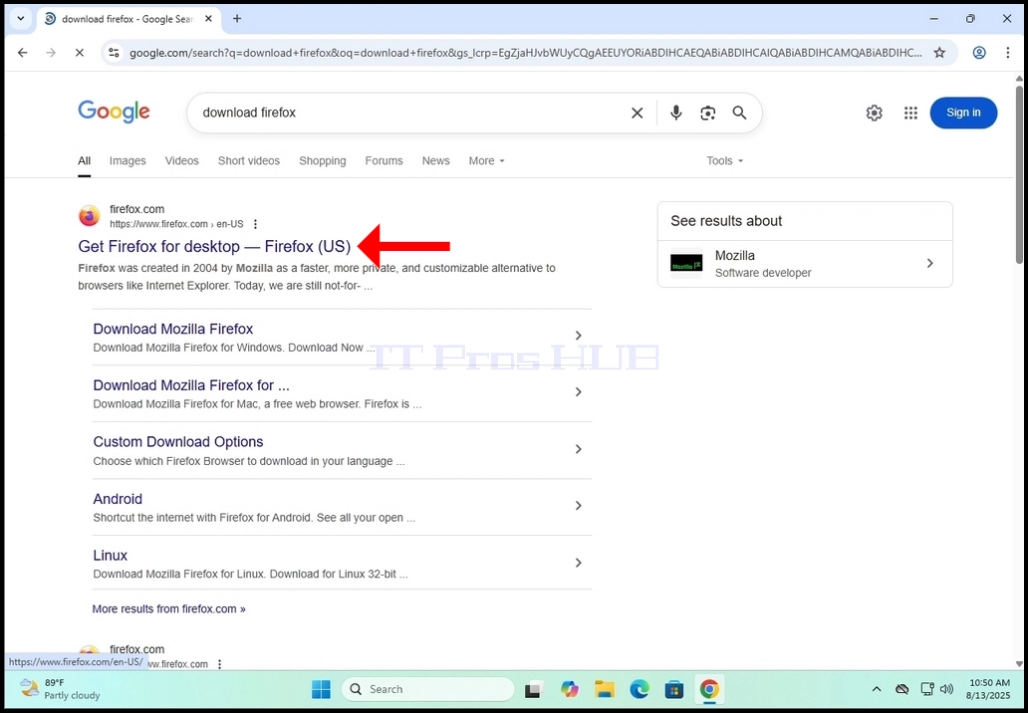Click chevron on Linux row

point(578,562)
